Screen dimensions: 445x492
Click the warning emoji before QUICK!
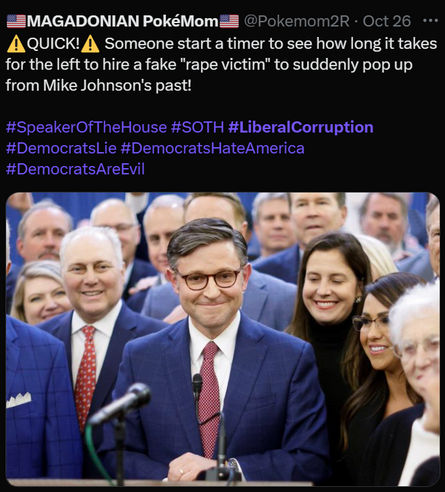click(x=16, y=44)
